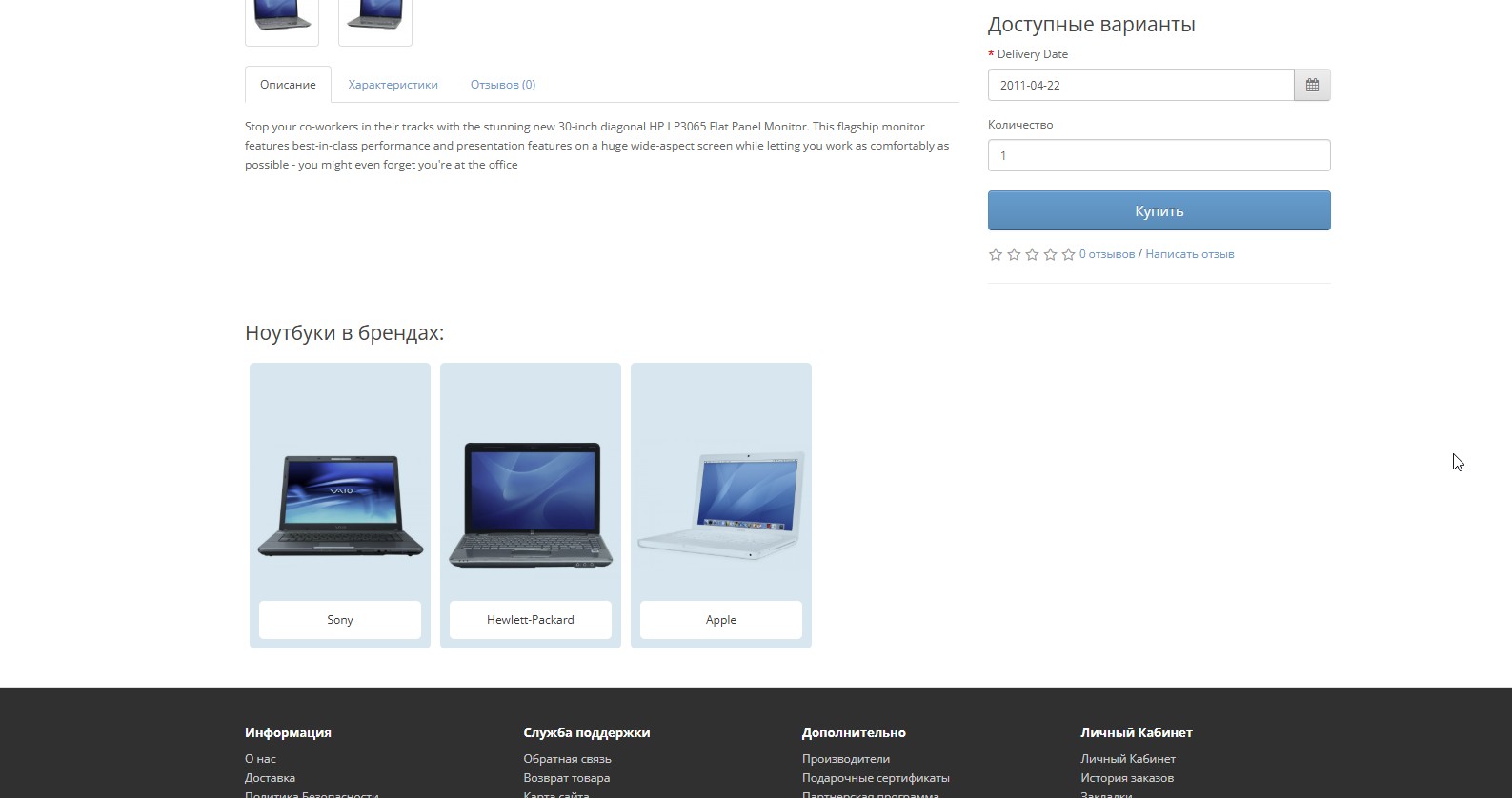The image size is (1512, 798).
Task: Open the Обратная связь footer link
Action: (x=567, y=759)
